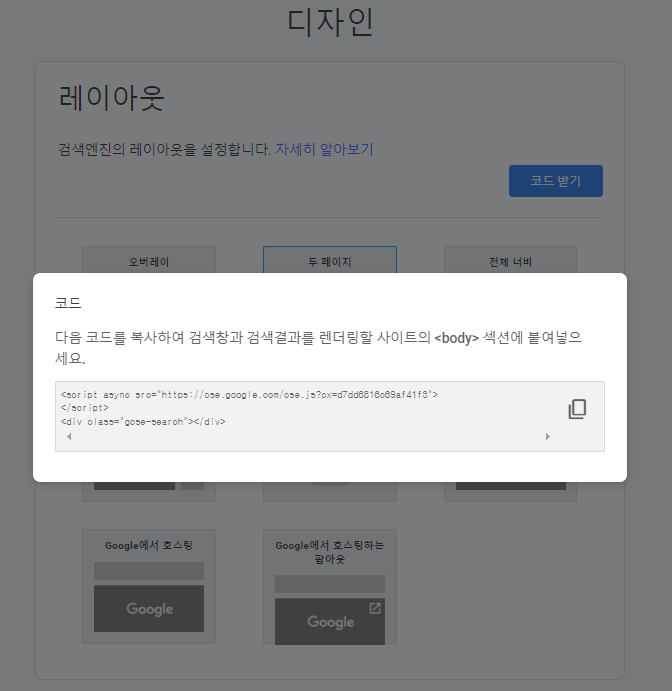Select the 전체 너비 layout option
This screenshot has width=672, height=691.
[510, 262]
